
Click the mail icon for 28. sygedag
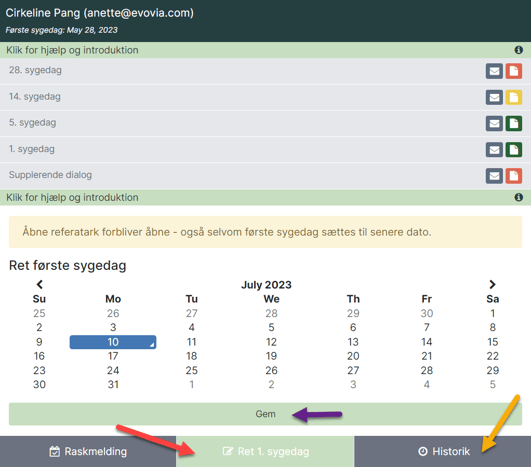click(494, 71)
